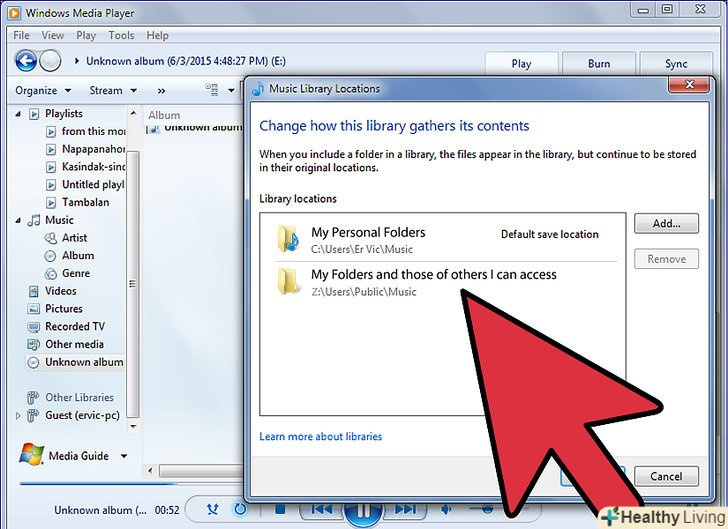Screen dimensions: 728x529
Task: Click the Unknown album disc icon
Action: 33,362
